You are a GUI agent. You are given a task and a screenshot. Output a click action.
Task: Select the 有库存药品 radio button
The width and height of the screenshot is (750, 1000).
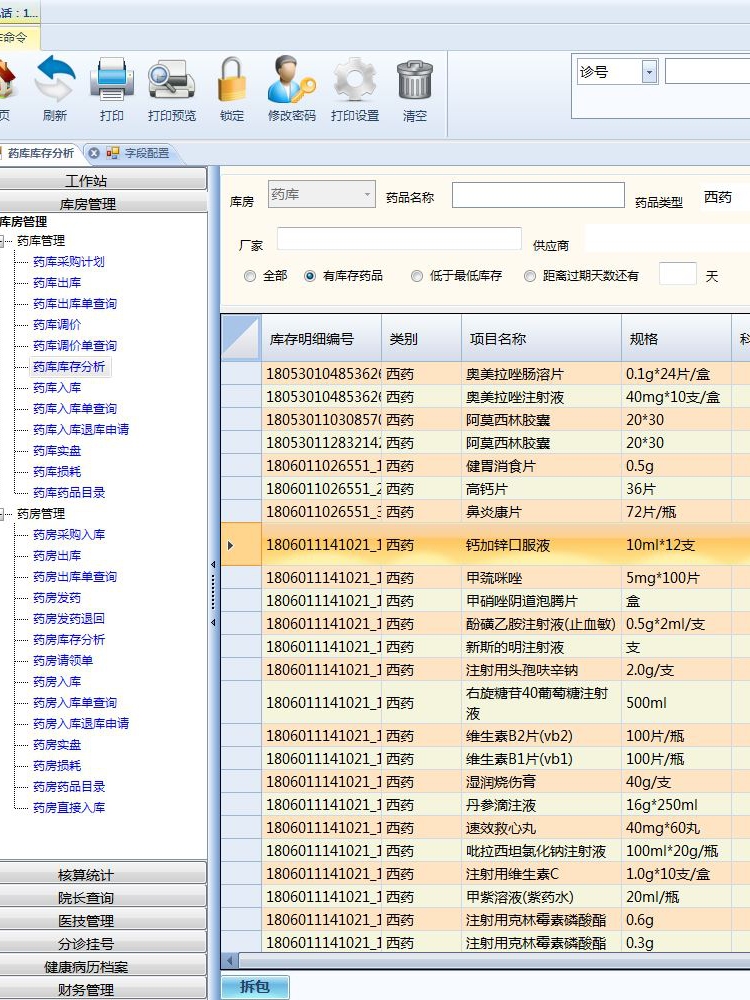pos(310,276)
